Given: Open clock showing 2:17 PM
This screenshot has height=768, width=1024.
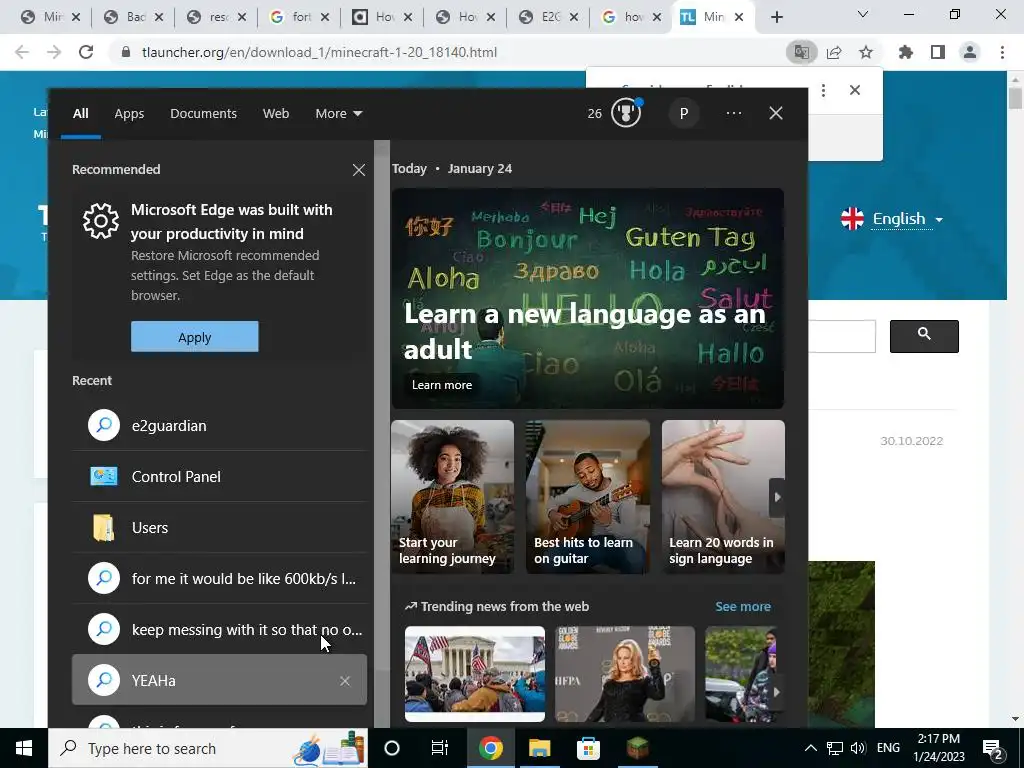Looking at the screenshot, I should tap(938, 748).
